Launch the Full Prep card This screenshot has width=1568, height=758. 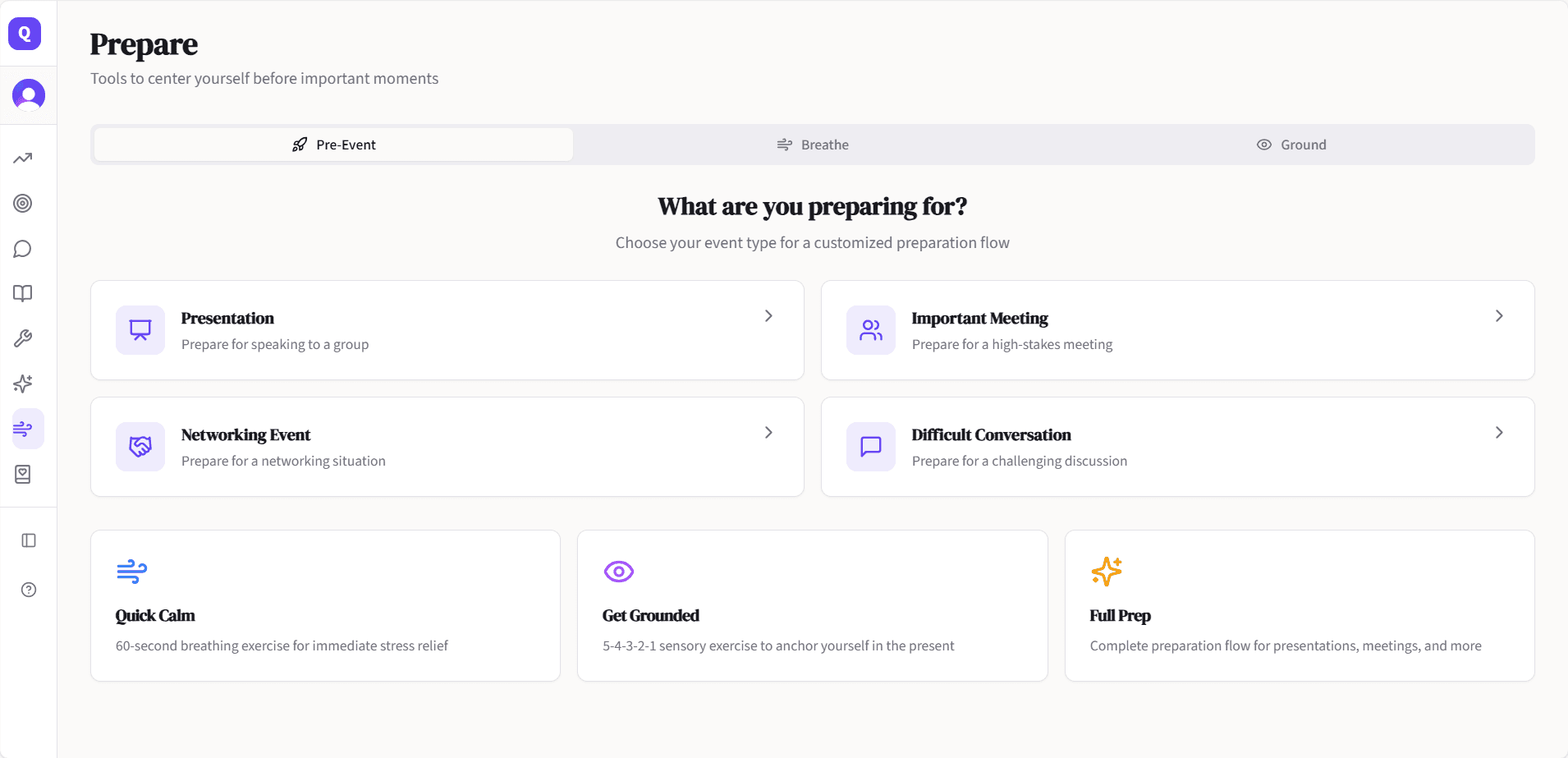click(x=1299, y=605)
